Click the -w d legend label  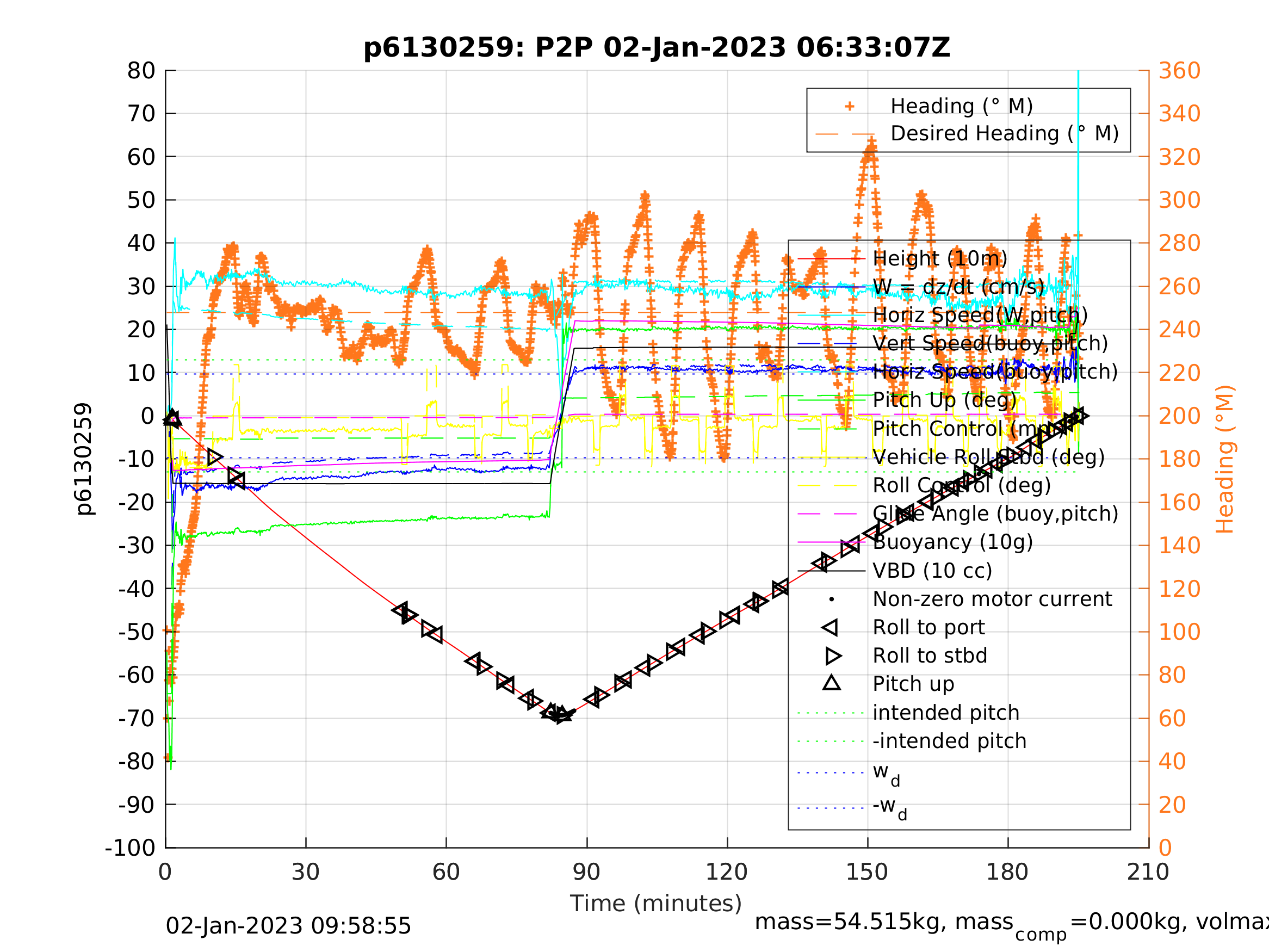[x=890, y=808]
